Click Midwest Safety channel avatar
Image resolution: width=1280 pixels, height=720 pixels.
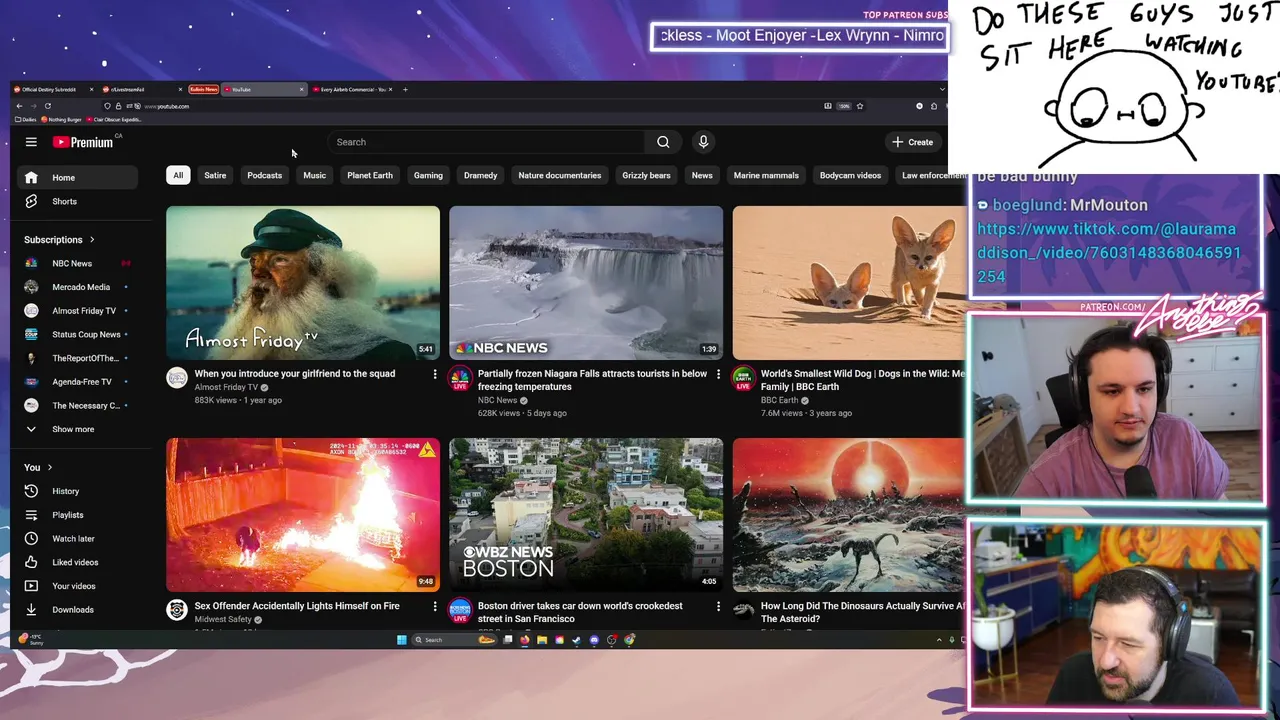pos(177,610)
